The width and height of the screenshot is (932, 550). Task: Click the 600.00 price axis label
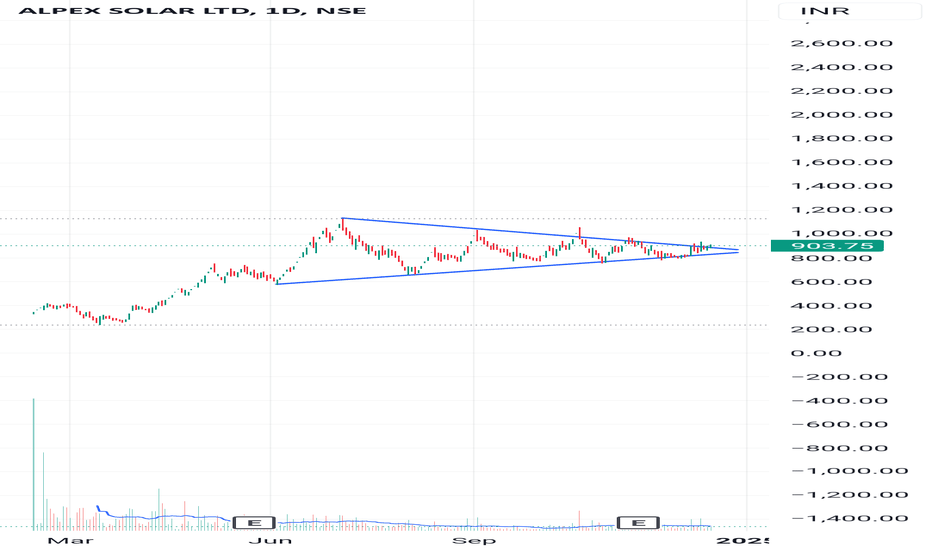pos(831,282)
